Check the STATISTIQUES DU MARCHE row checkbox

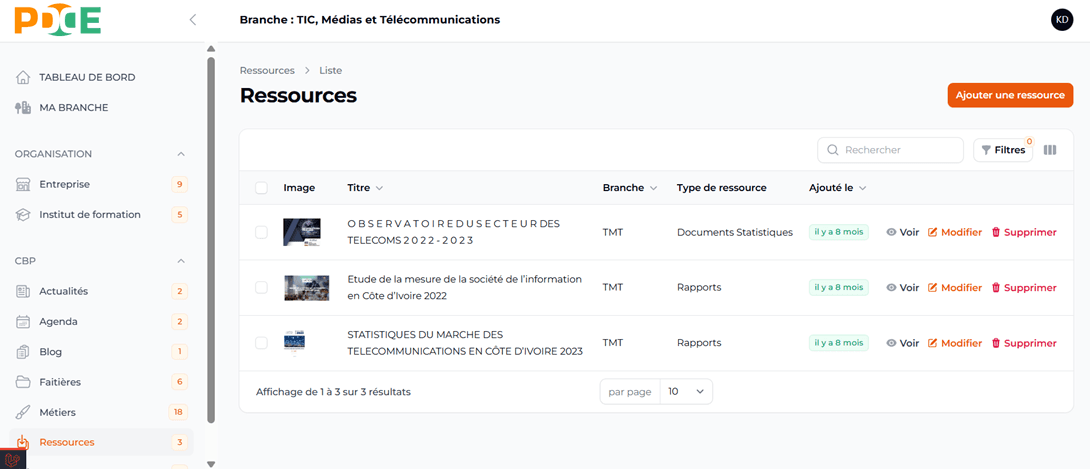[261, 343]
